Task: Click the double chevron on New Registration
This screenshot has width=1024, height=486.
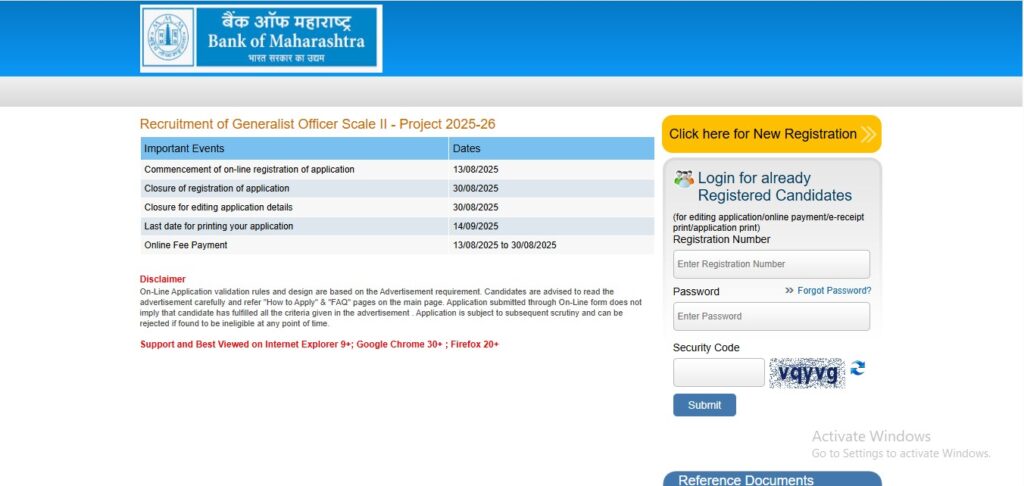Action: 867,134
